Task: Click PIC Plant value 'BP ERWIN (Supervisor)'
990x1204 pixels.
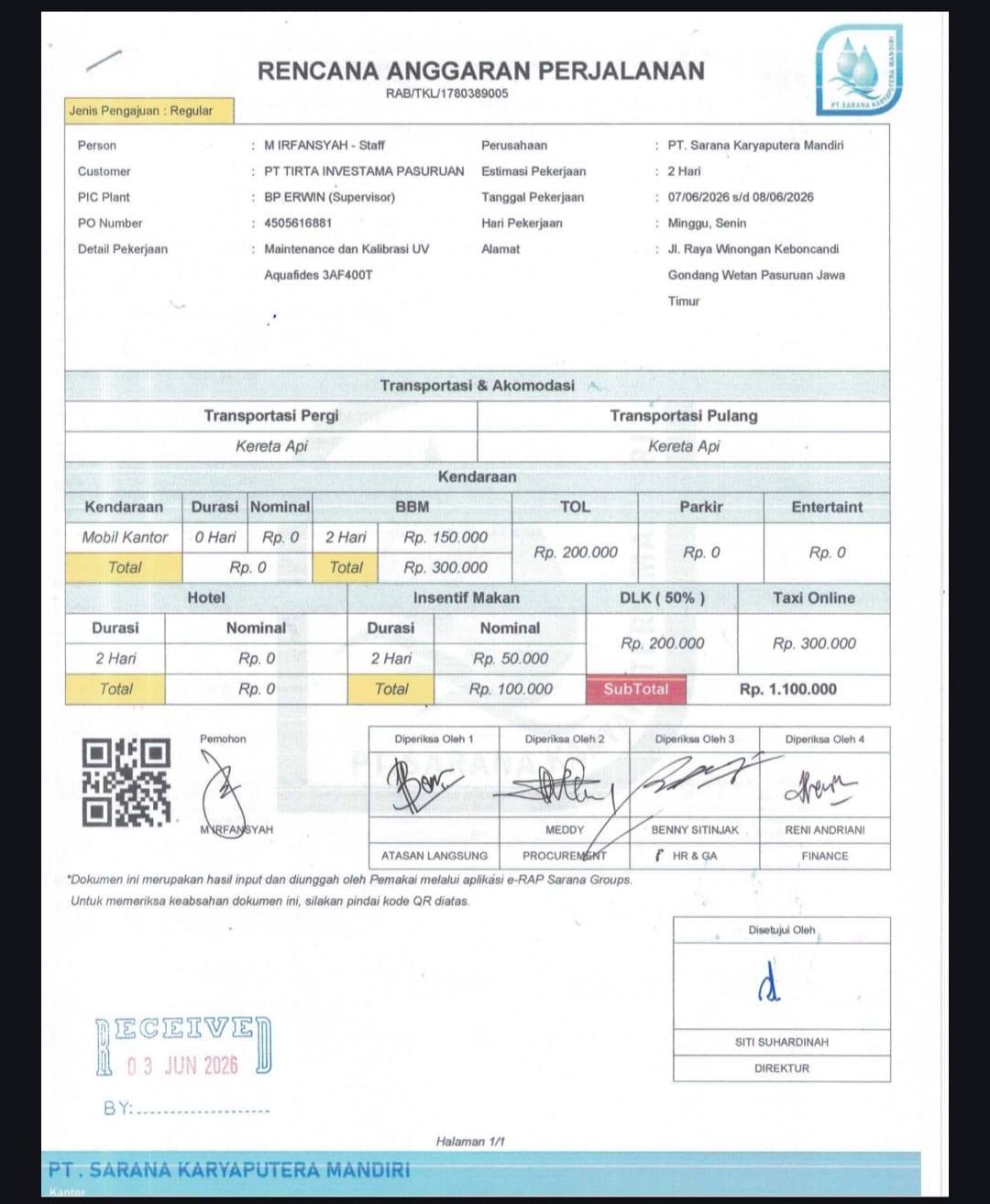Action: point(329,197)
